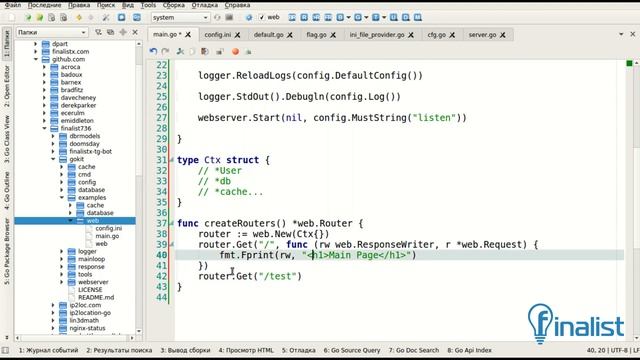Open build configuration gear icon before web
640x360 pixels.
[x=249, y=18]
